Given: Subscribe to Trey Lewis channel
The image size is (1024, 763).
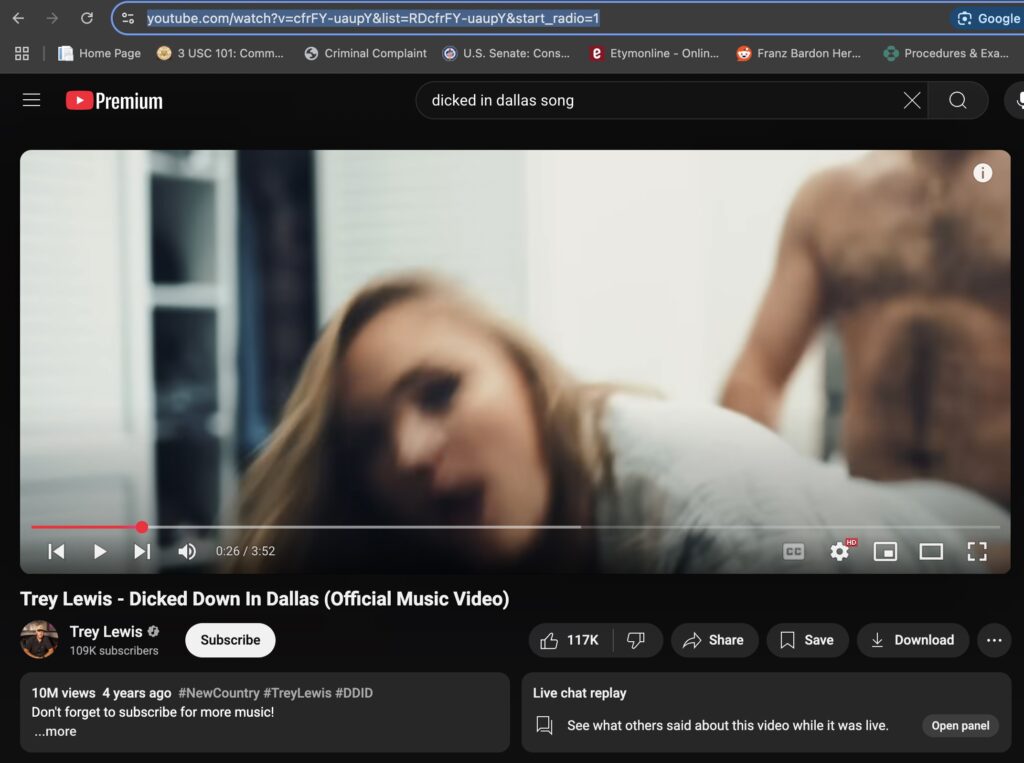Looking at the screenshot, I should point(230,640).
